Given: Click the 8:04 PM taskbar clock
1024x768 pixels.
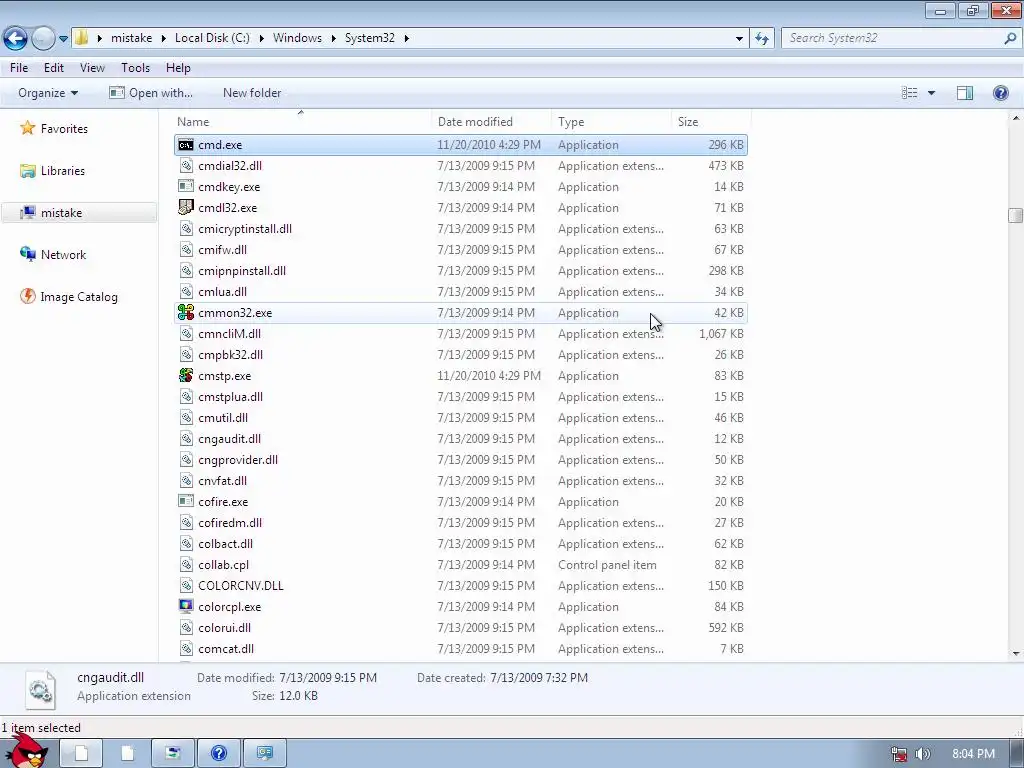Looking at the screenshot, I should tap(973, 754).
